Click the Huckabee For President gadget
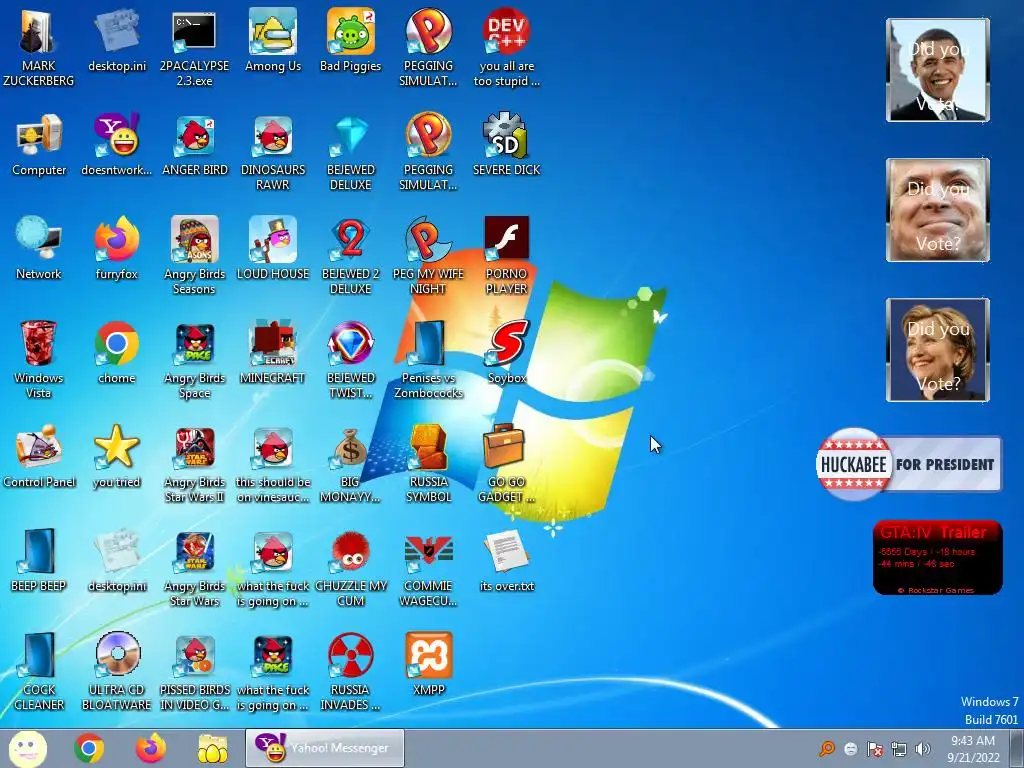This screenshot has height=768, width=1024. tap(908, 464)
